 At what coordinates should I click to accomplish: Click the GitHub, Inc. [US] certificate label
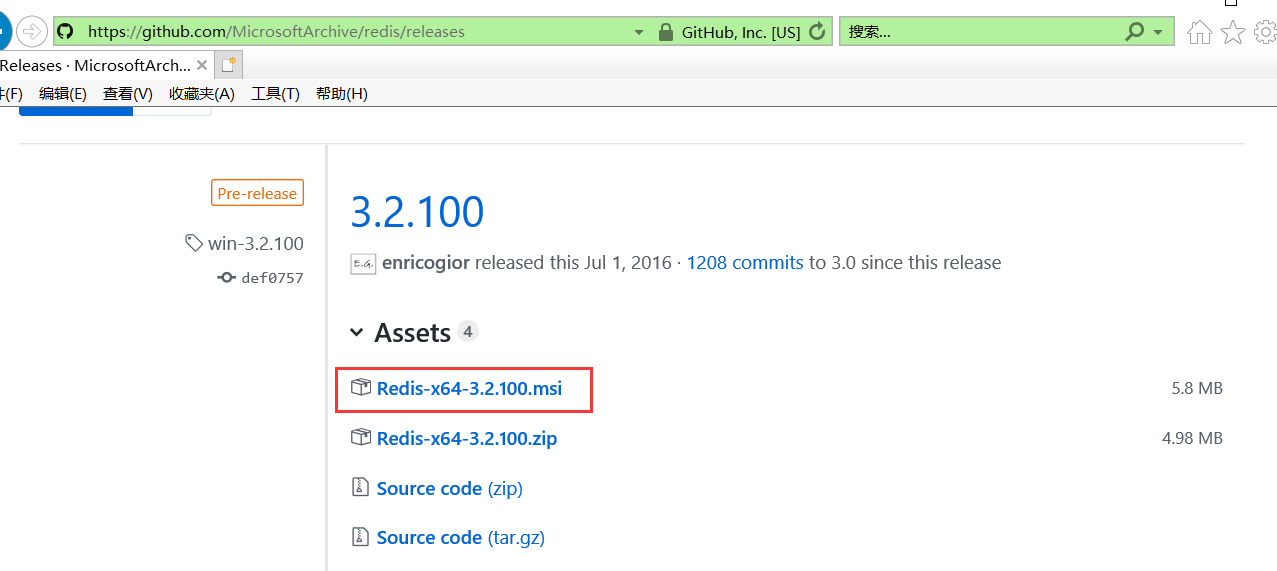pos(741,32)
